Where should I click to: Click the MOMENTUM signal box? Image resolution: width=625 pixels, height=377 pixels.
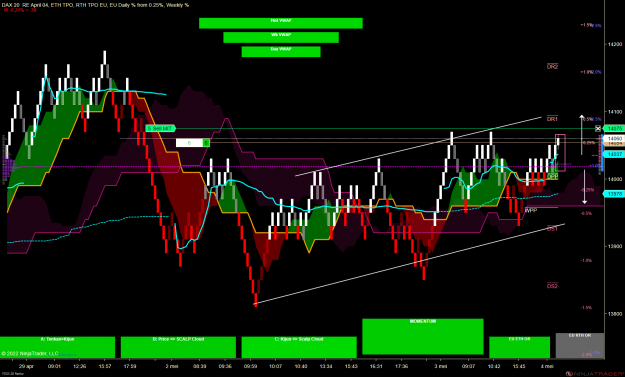coord(423,336)
